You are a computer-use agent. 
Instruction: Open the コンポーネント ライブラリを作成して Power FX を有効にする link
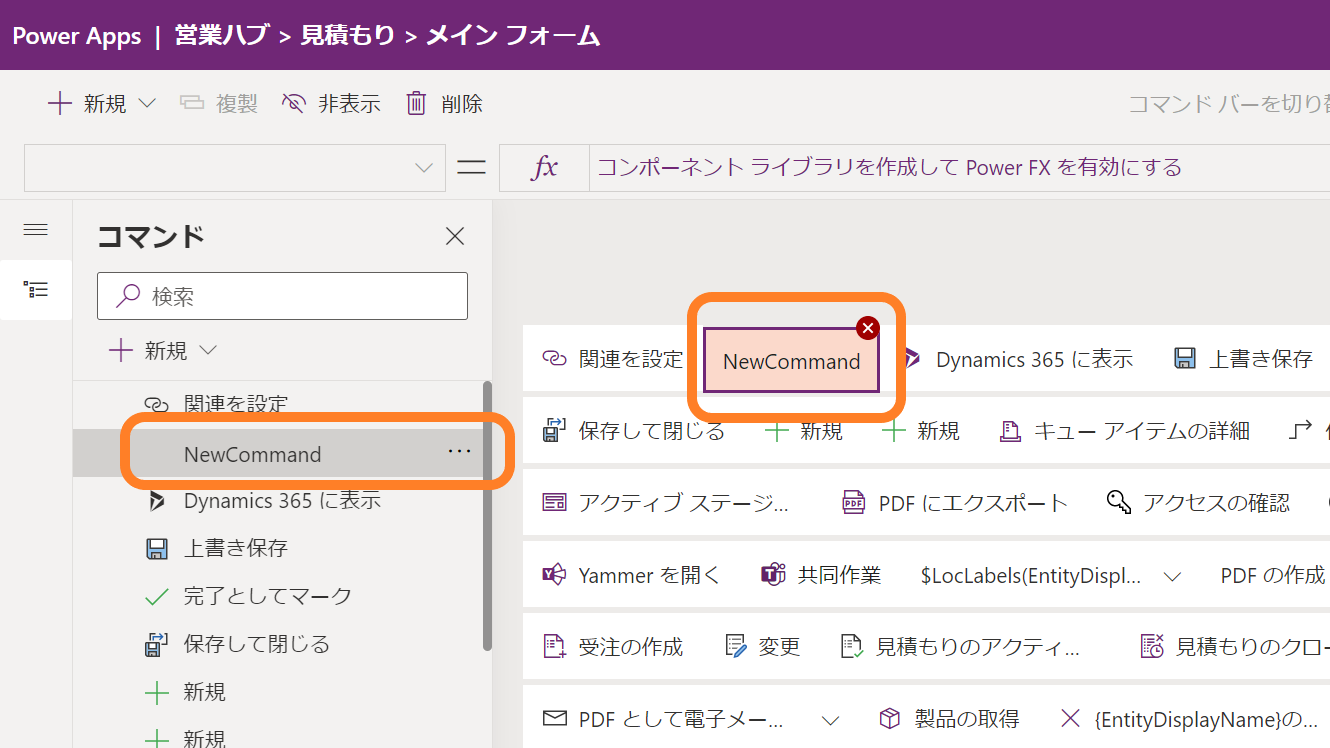tap(889, 167)
